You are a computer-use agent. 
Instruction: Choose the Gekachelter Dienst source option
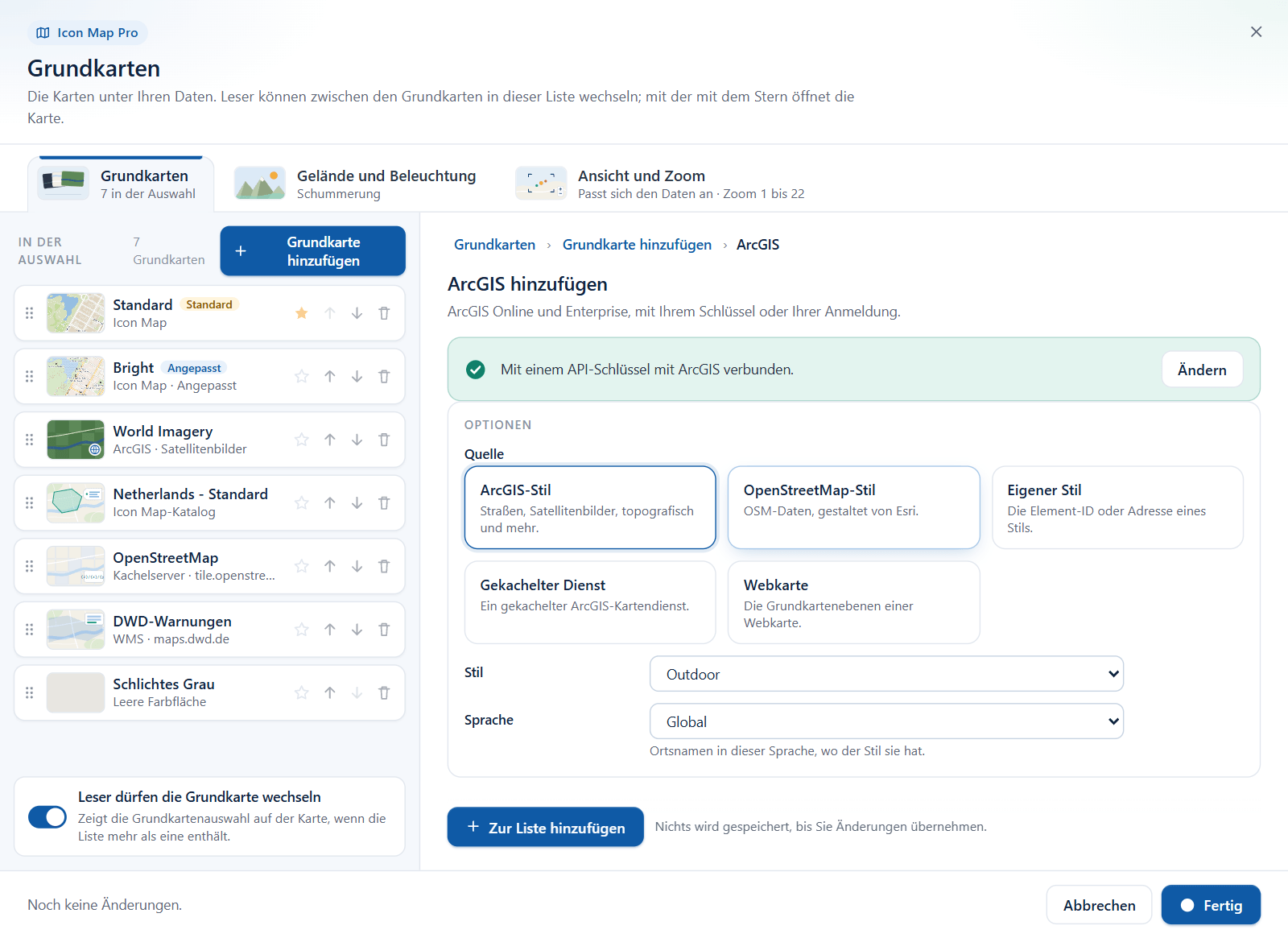click(x=590, y=602)
